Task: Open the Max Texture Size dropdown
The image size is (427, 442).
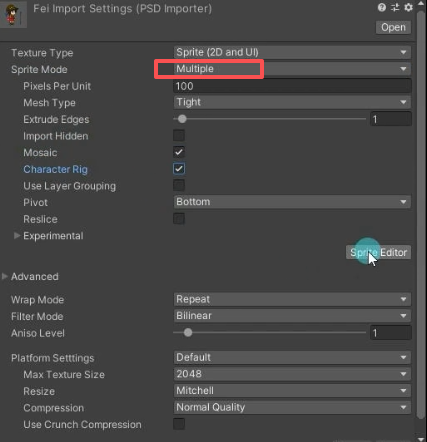Action: pyautogui.click(x=292, y=374)
